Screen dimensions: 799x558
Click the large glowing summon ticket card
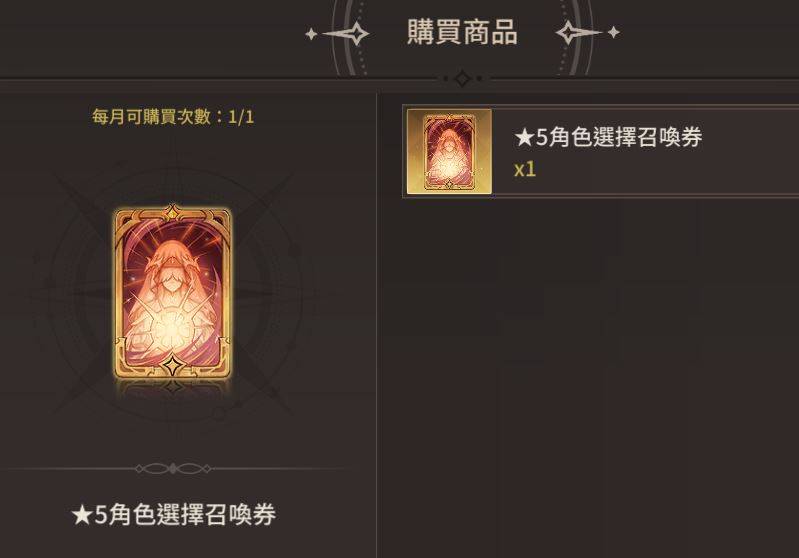click(173, 293)
